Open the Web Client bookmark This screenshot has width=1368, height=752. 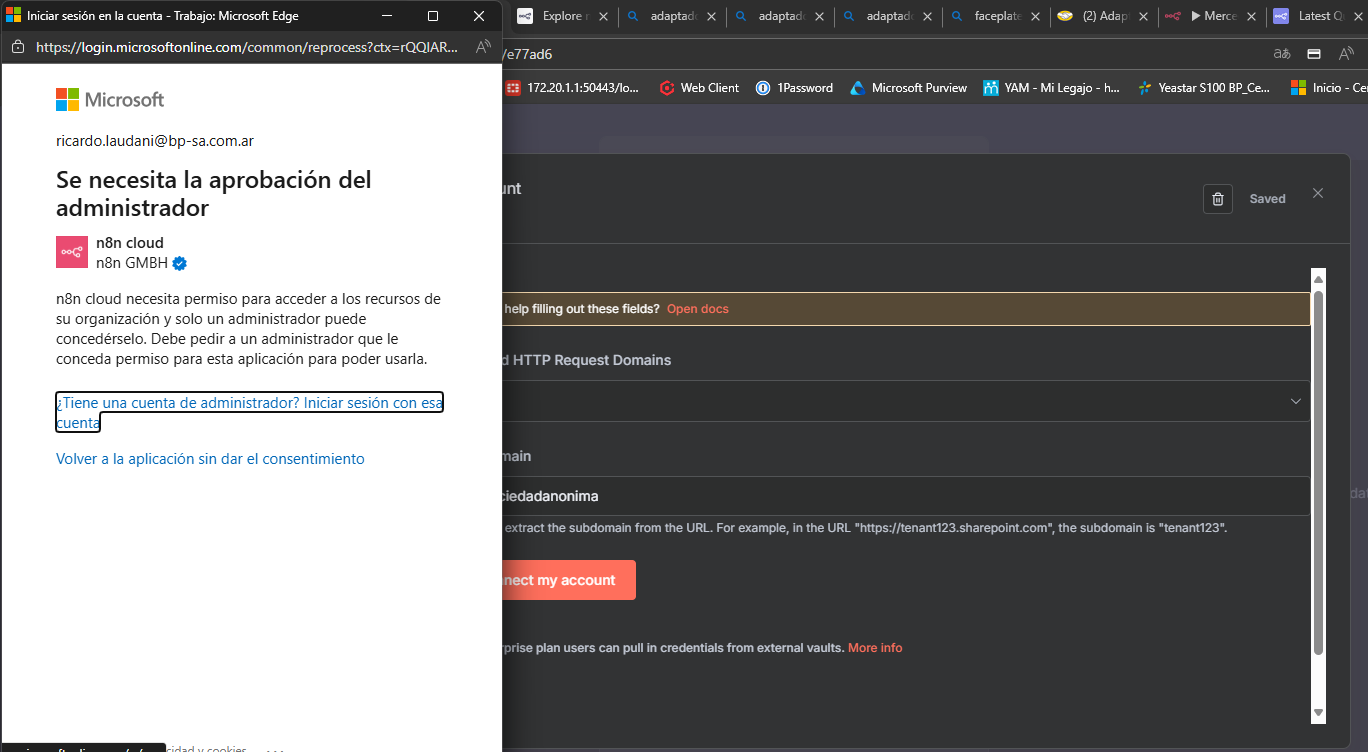click(x=699, y=88)
